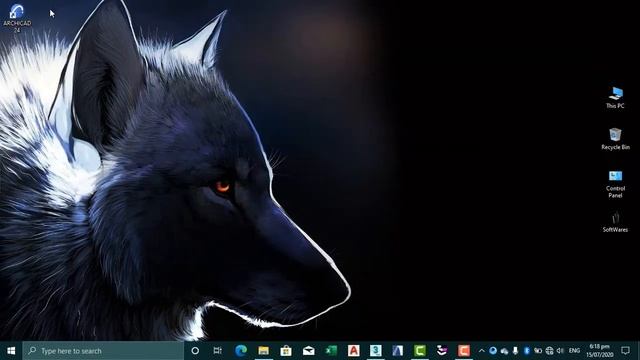This screenshot has height=360, width=640.
Task: Click the Show desktop strip at taskbar end
Action: pos(638,351)
